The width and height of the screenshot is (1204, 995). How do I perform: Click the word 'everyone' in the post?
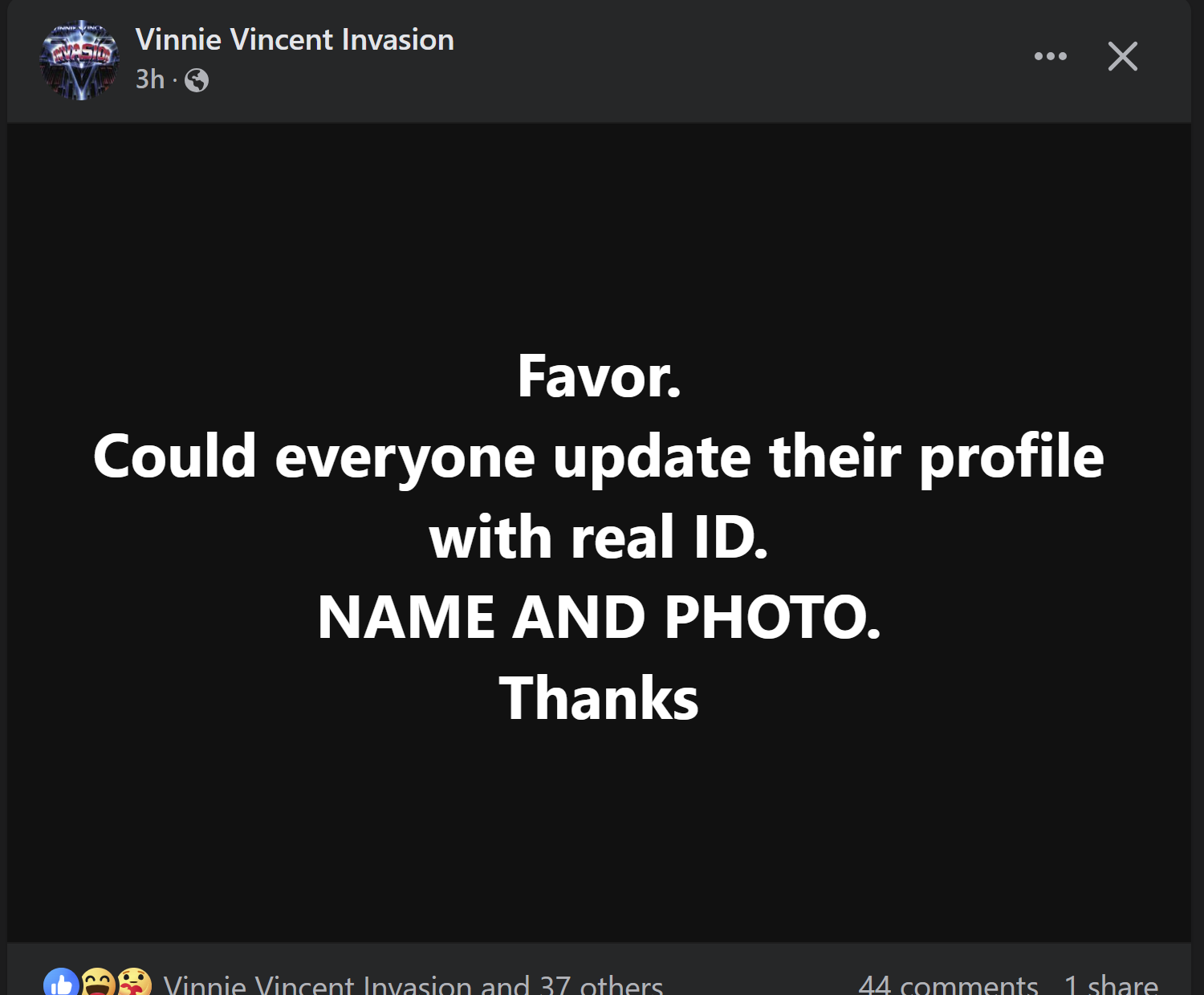click(x=405, y=457)
